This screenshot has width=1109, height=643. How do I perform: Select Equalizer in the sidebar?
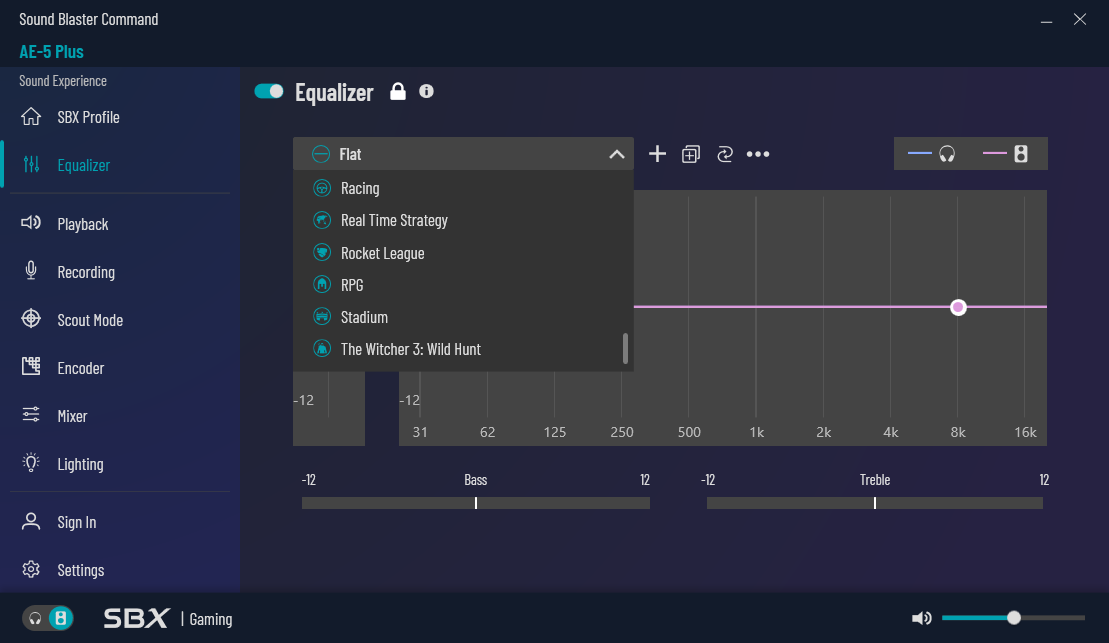pos(83,166)
